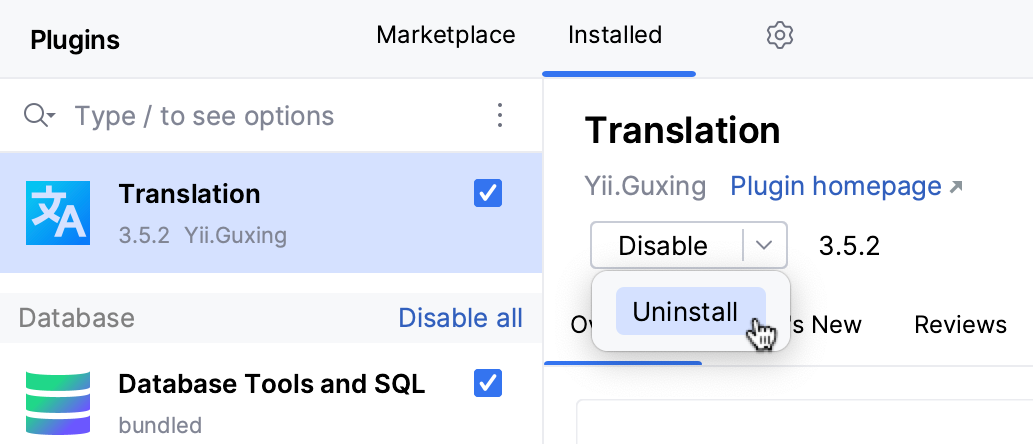Click the Translation plugin icon

[58, 213]
